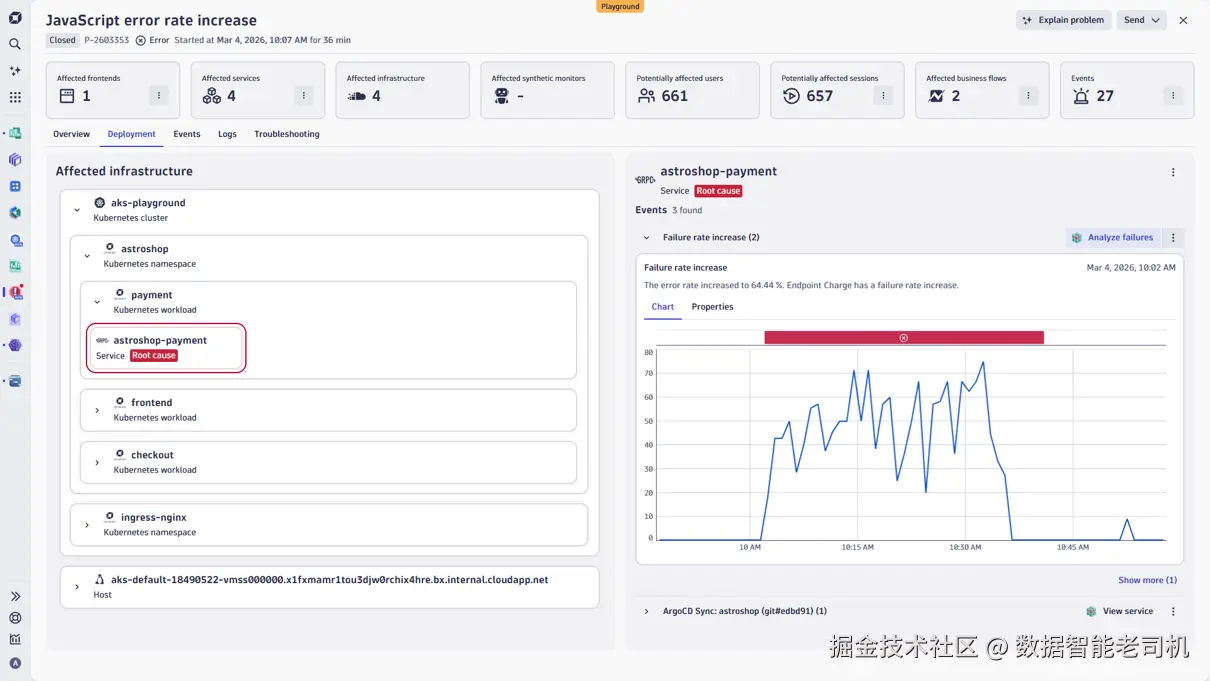Open the lifebuoy support icon in sidebar
Screen dimensions: 1210x681
[x=15, y=618]
